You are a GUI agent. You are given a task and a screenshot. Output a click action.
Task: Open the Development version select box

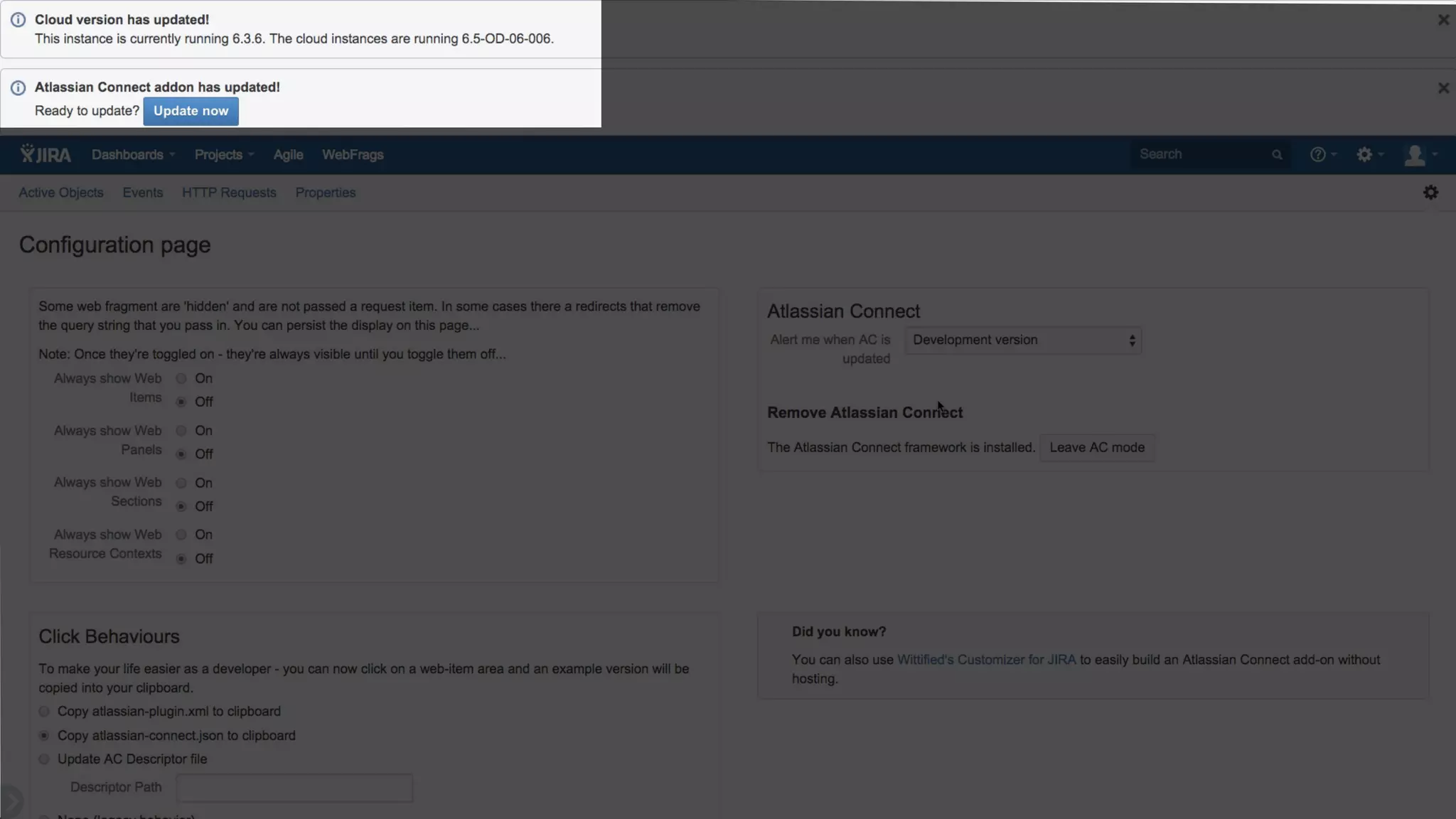coord(1023,341)
